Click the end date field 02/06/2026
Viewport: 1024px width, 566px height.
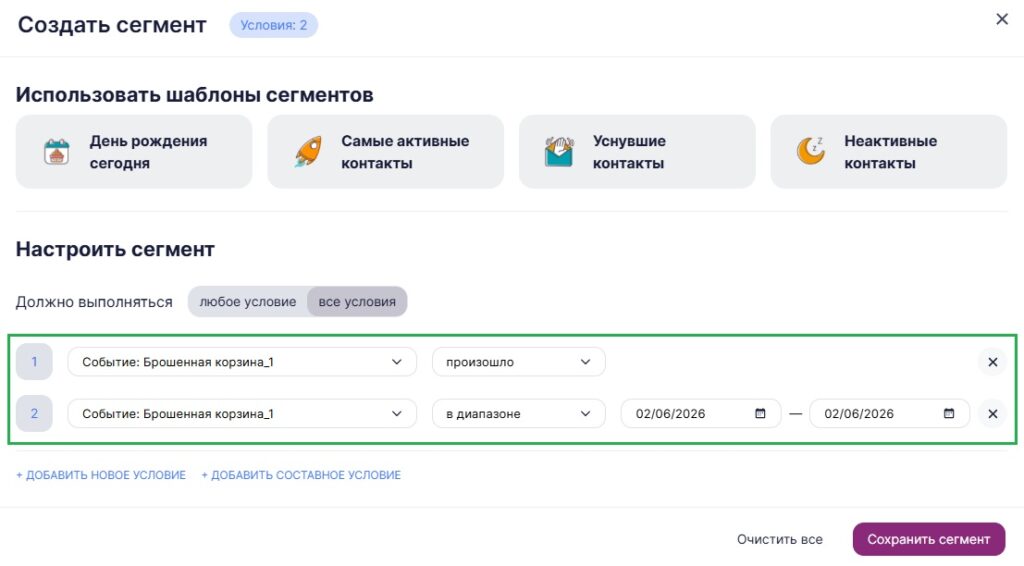(x=889, y=413)
